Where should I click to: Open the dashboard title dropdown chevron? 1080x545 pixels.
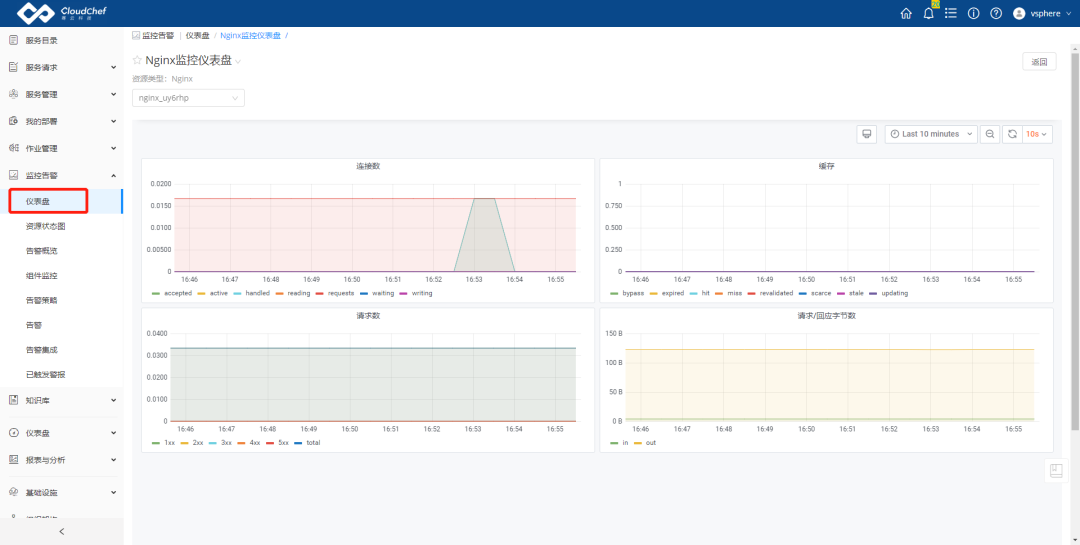pyautogui.click(x=238, y=61)
